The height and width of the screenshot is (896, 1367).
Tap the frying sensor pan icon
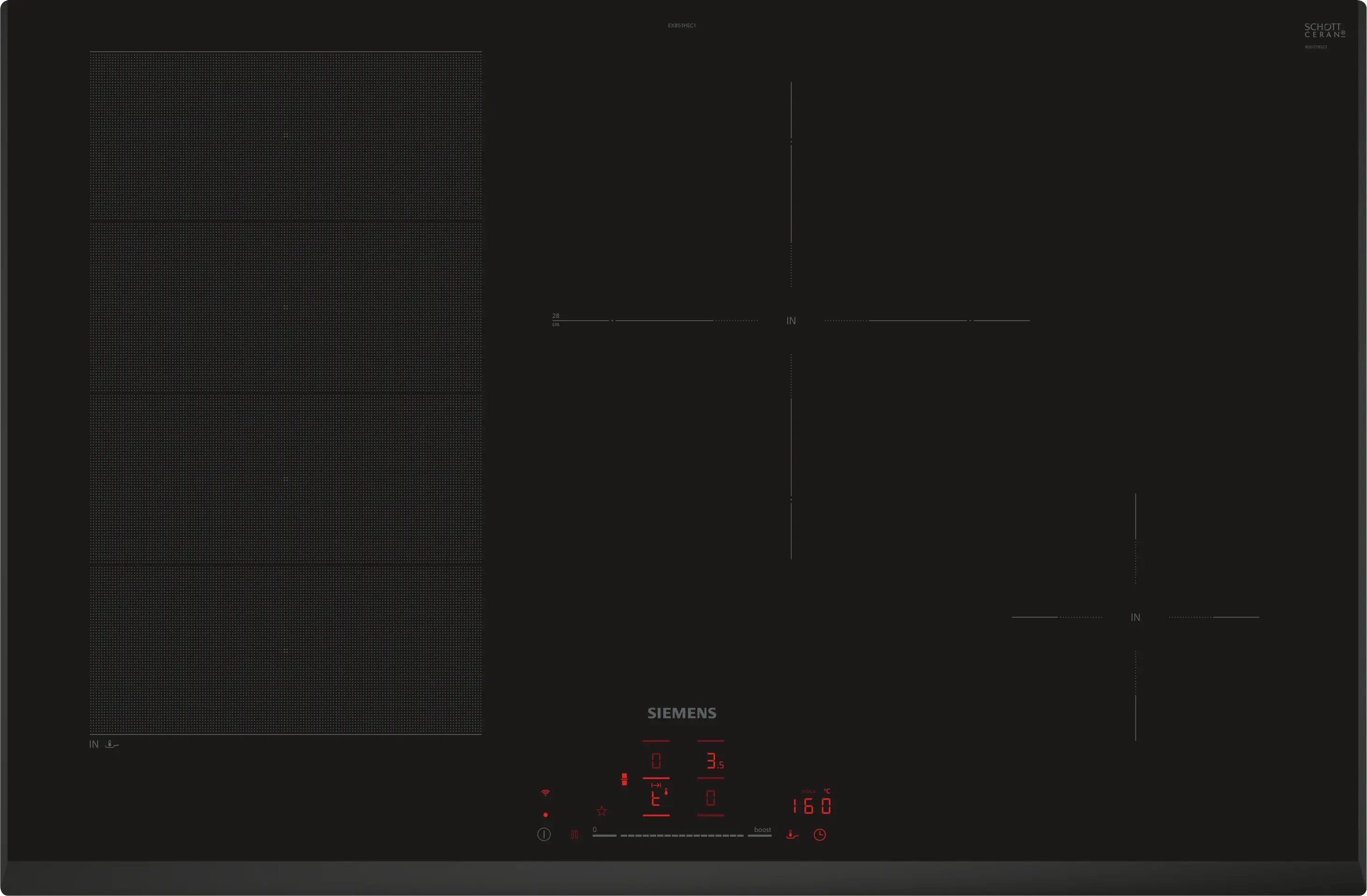click(x=792, y=834)
